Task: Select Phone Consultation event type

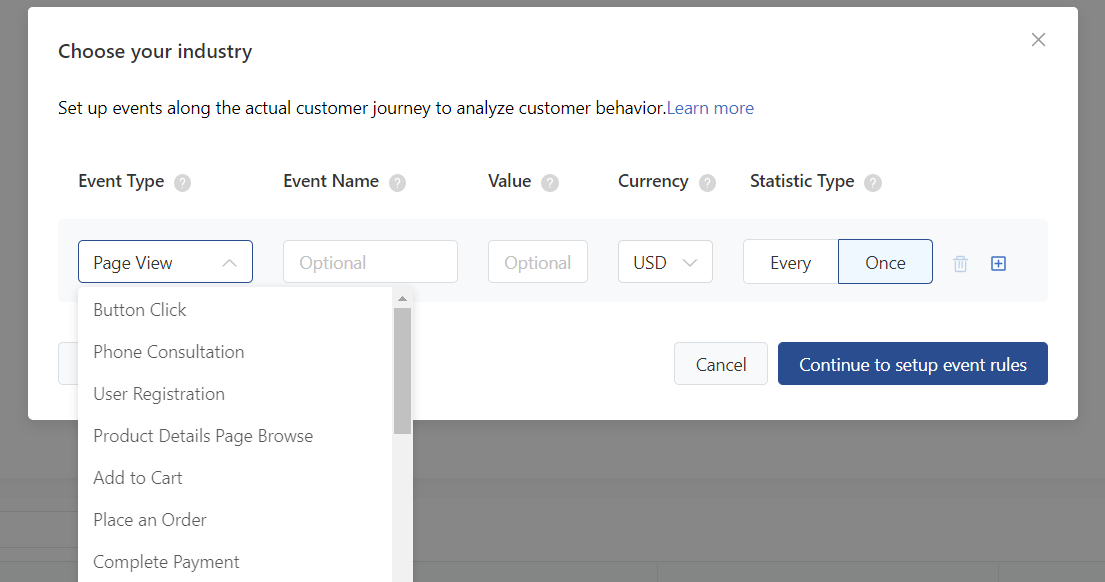Action: click(x=168, y=352)
